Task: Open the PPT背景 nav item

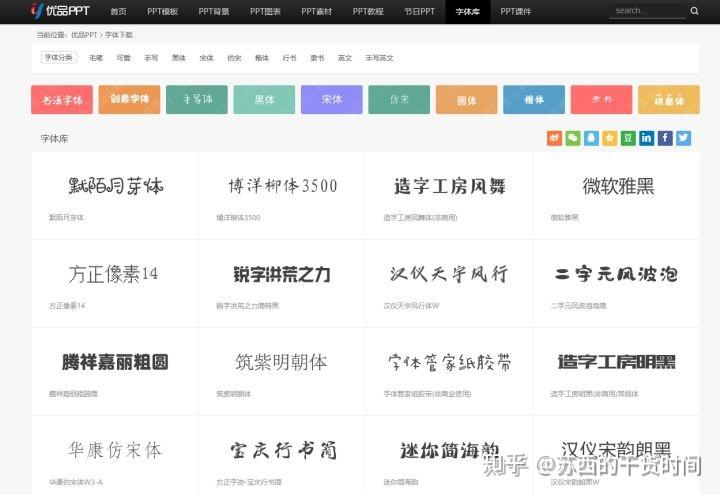Action: click(x=214, y=11)
